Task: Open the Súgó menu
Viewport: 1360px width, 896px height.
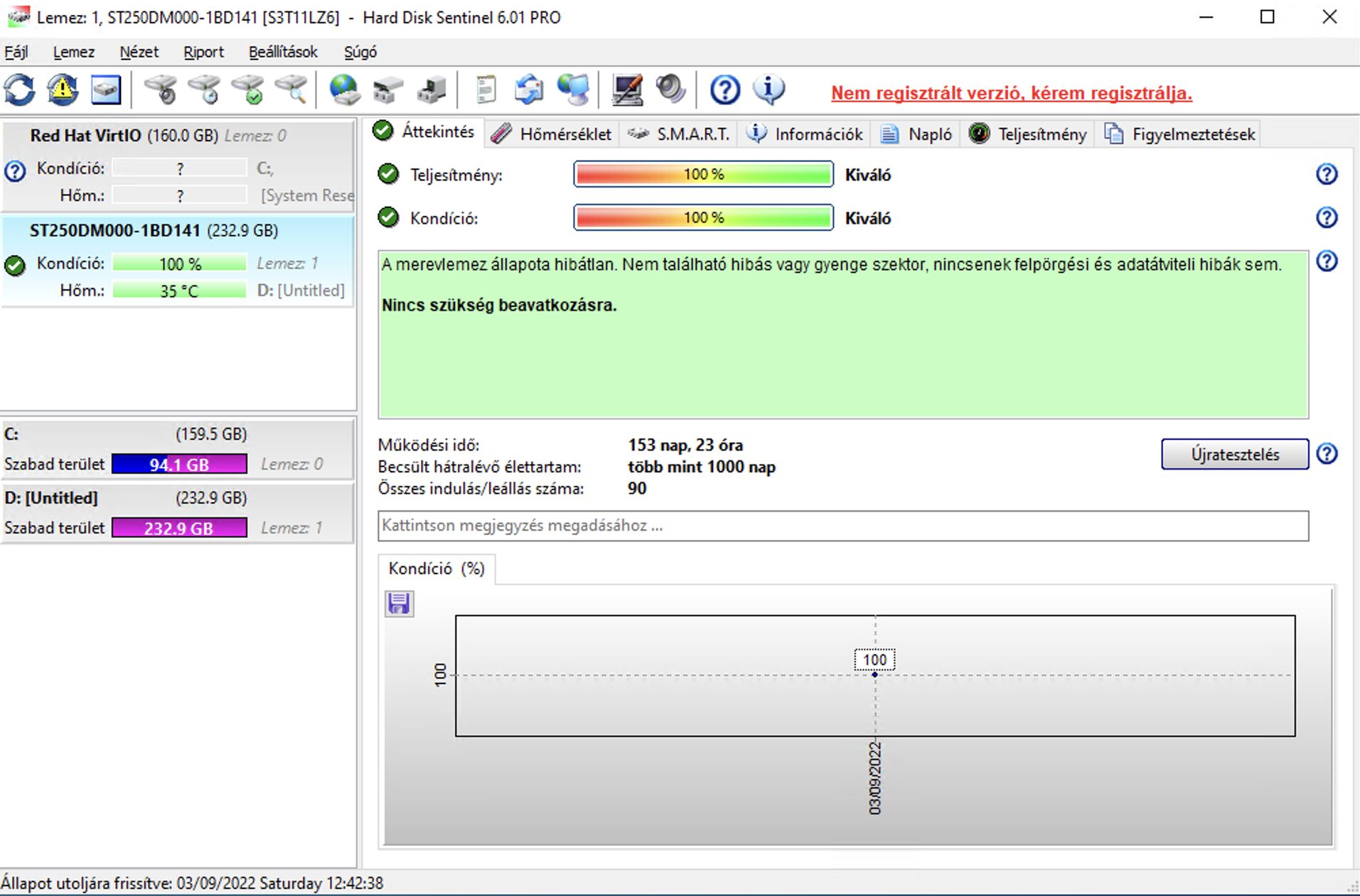Action: [360, 52]
